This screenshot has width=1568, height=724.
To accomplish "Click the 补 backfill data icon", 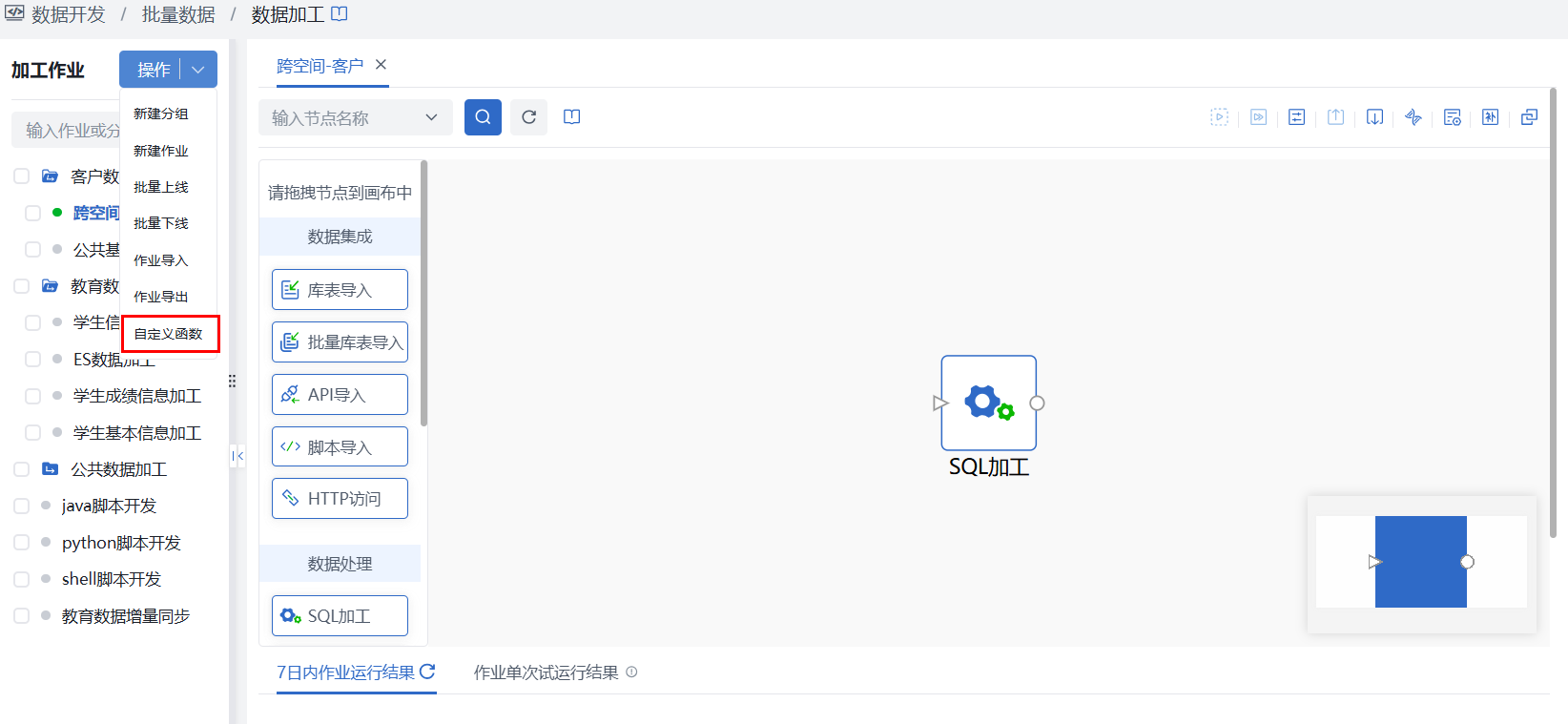I will pos(1491,117).
